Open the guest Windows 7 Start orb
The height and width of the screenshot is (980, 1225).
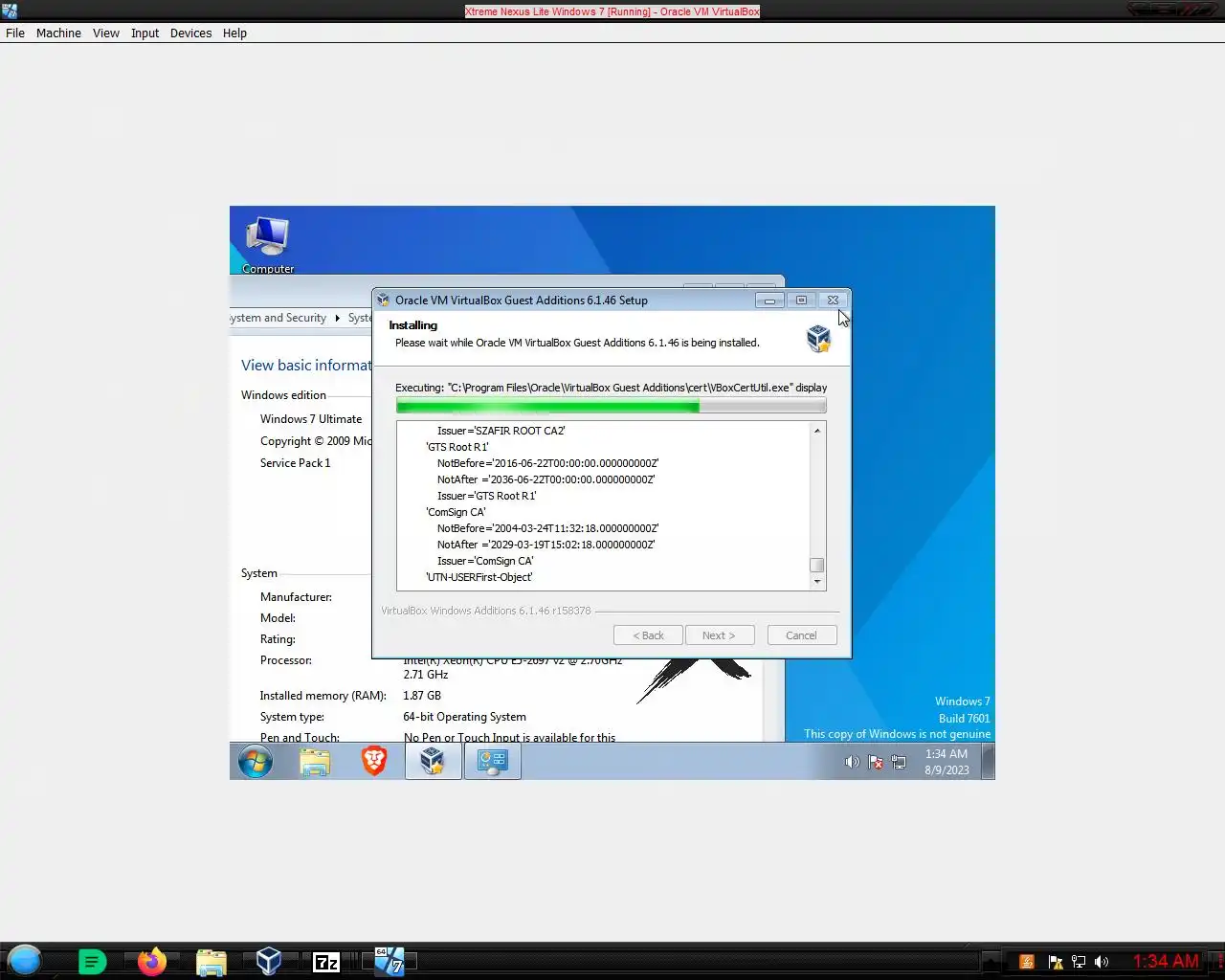(x=256, y=762)
